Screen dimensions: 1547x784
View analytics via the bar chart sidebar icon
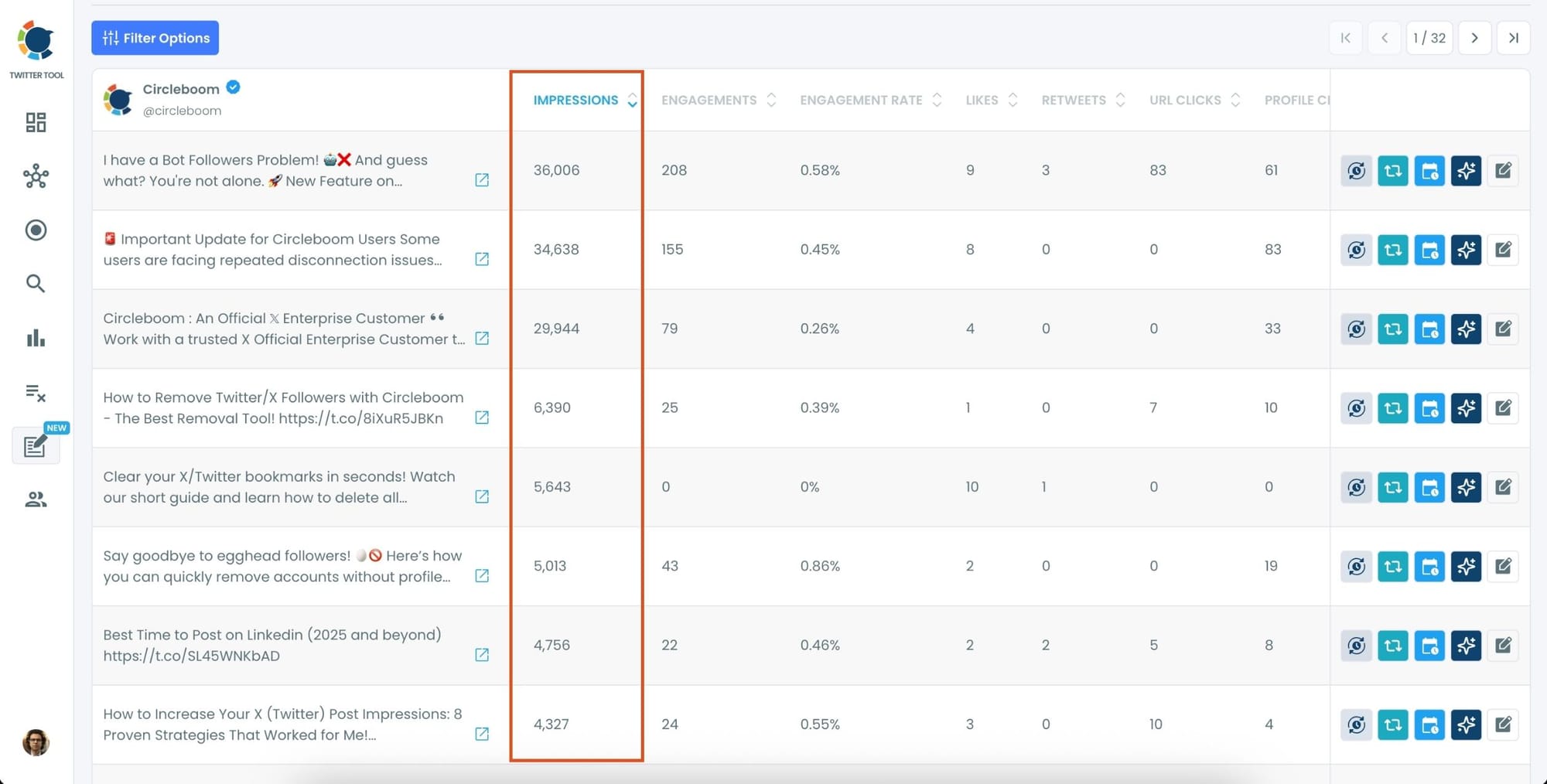pyautogui.click(x=36, y=338)
